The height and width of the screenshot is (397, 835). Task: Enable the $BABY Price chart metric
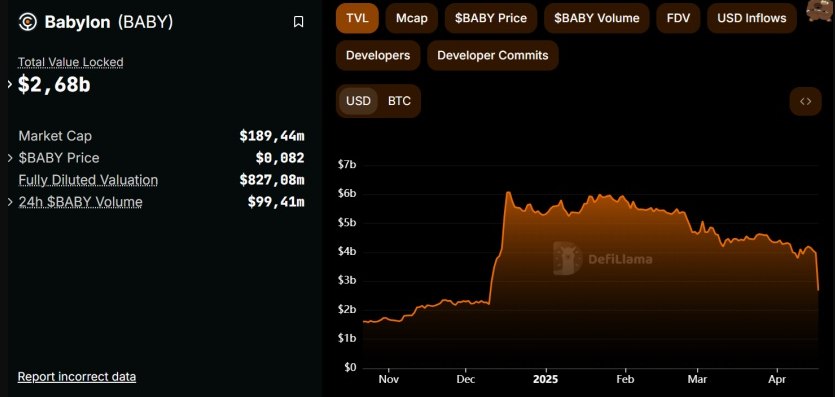(491, 18)
